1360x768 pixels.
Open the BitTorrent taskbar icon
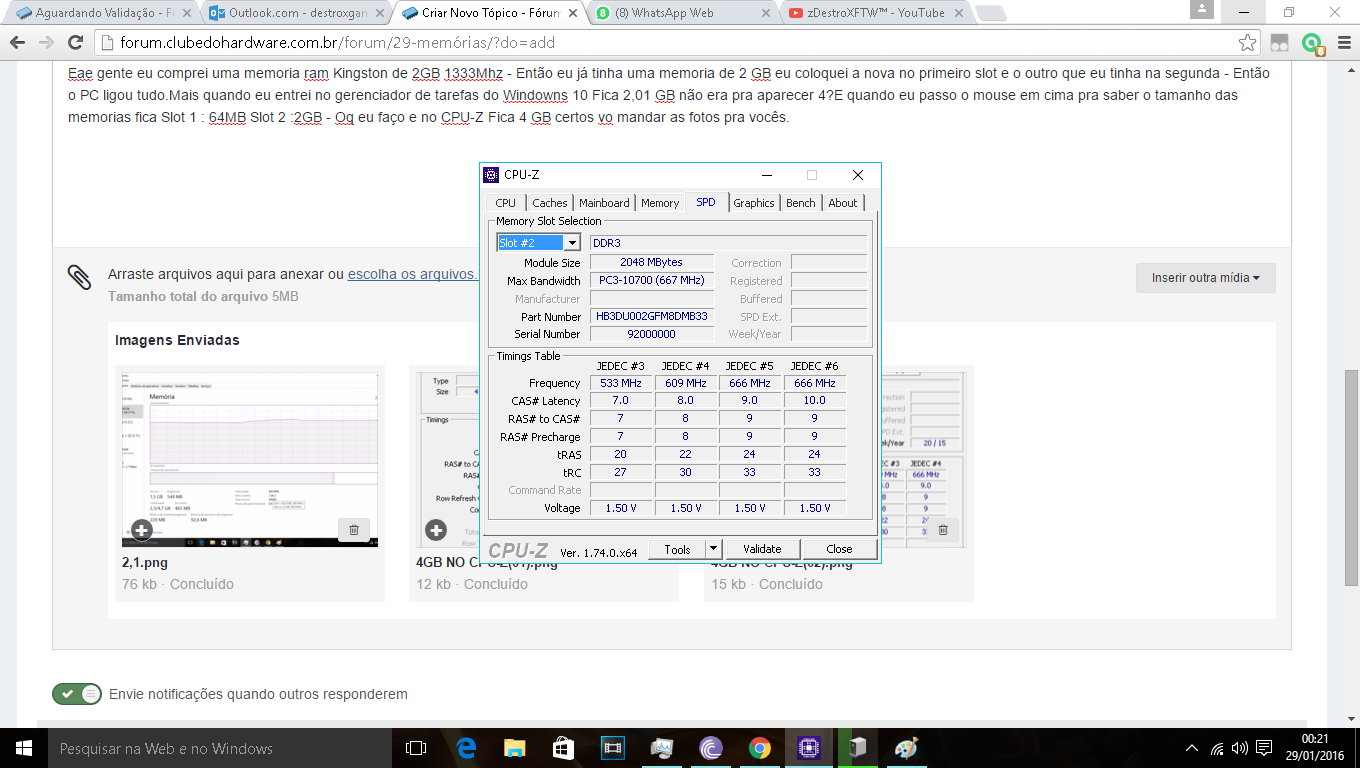click(x=711, y=748)
